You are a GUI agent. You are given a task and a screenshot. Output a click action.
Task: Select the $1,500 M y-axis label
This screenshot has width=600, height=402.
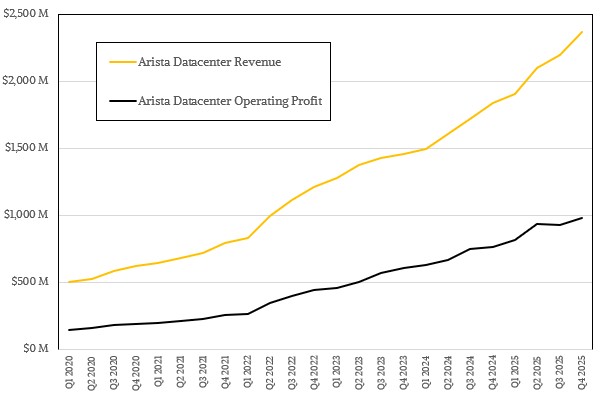pyautogui.click(x=30, y=148)
